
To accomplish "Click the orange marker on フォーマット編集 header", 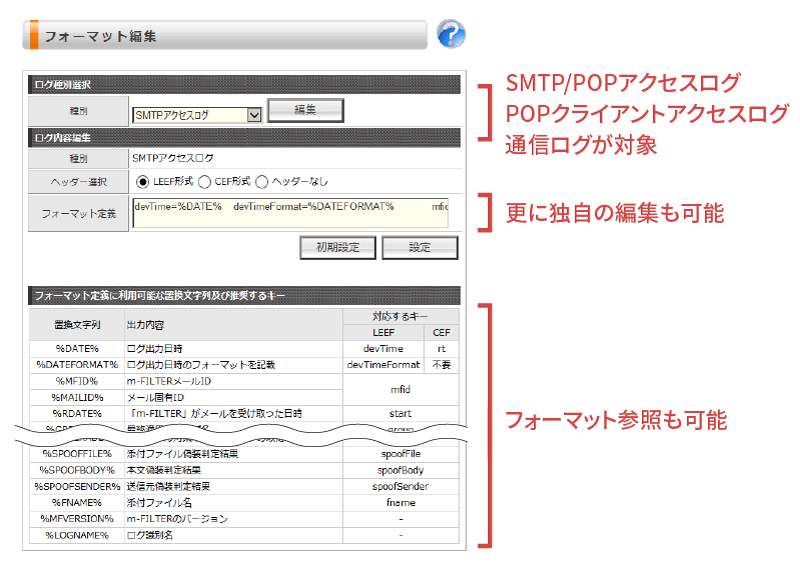I will (33, 35).
